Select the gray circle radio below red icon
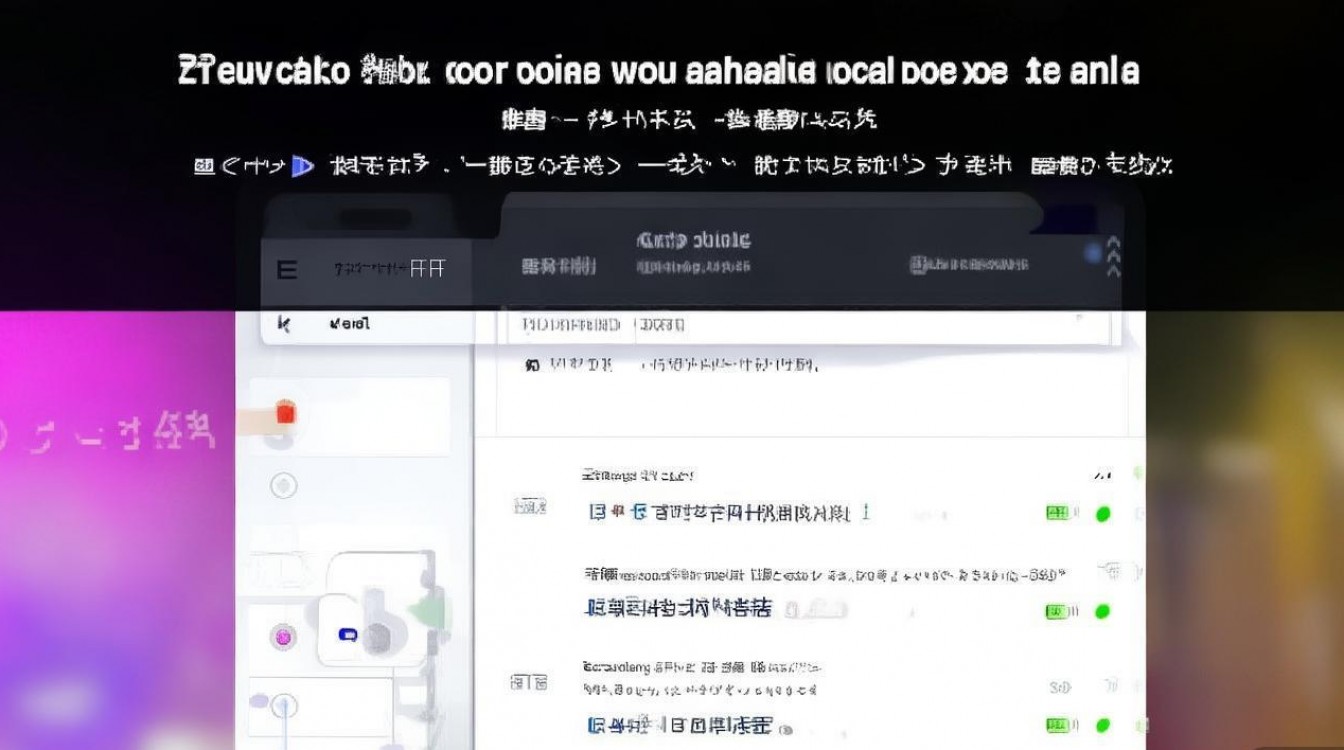The height and width of the screenshot is (750, 1344). pos(284,486)
